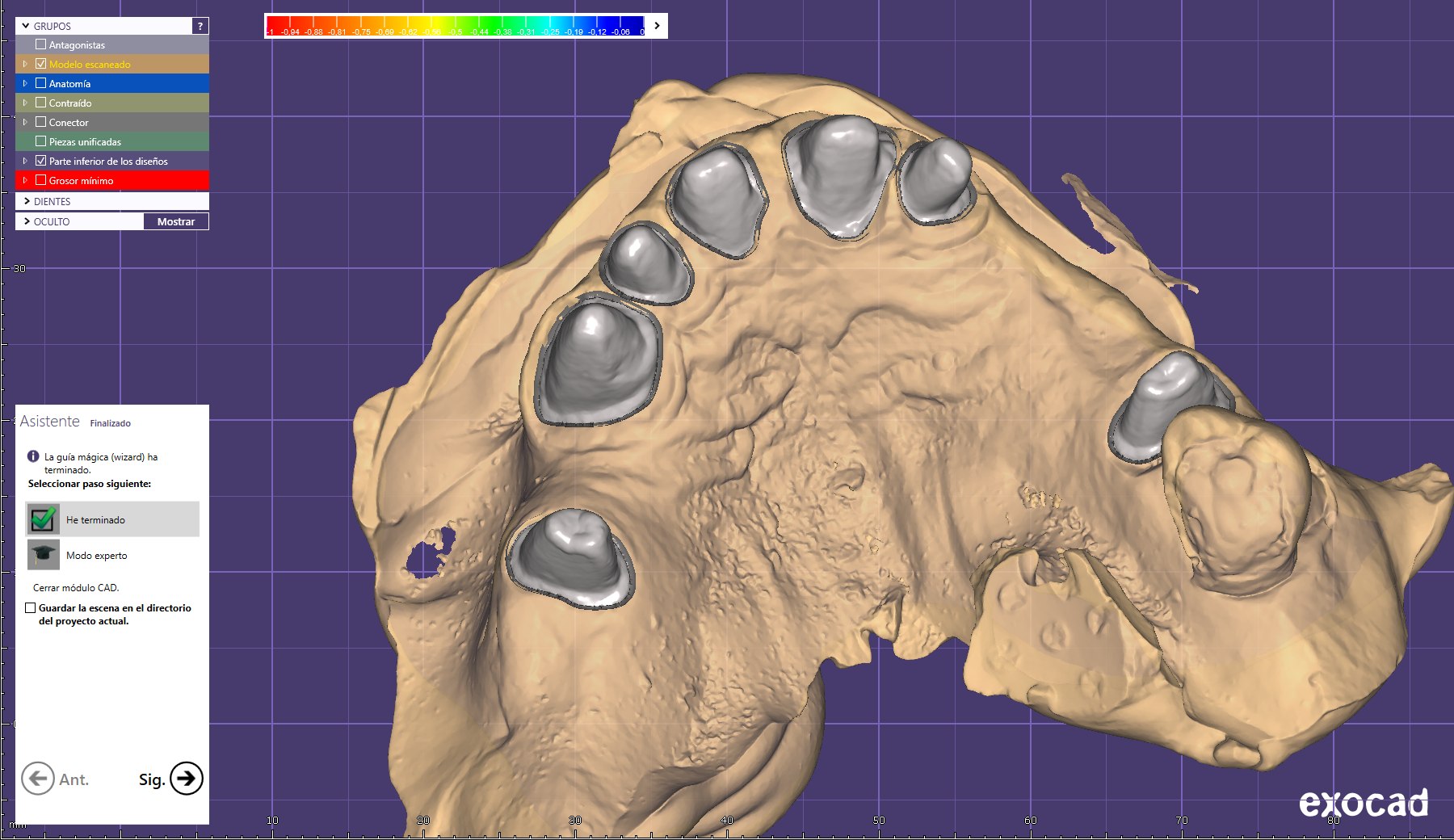The height and width of the screenshot is (840, 1454).
Task: Click the exocad logo
Action: [1364, 803]
